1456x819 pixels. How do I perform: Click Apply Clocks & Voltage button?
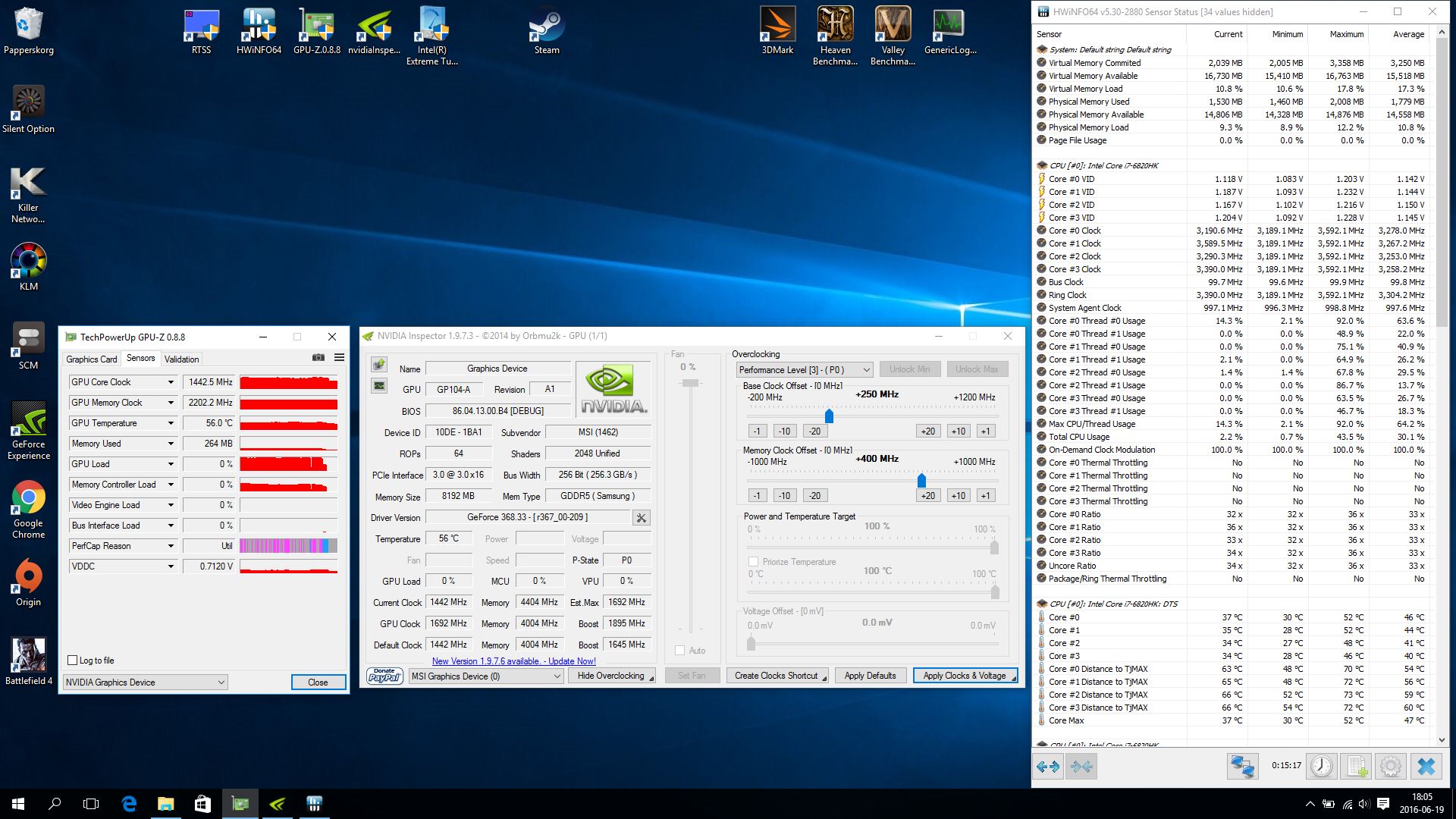[x=965, y=676]
